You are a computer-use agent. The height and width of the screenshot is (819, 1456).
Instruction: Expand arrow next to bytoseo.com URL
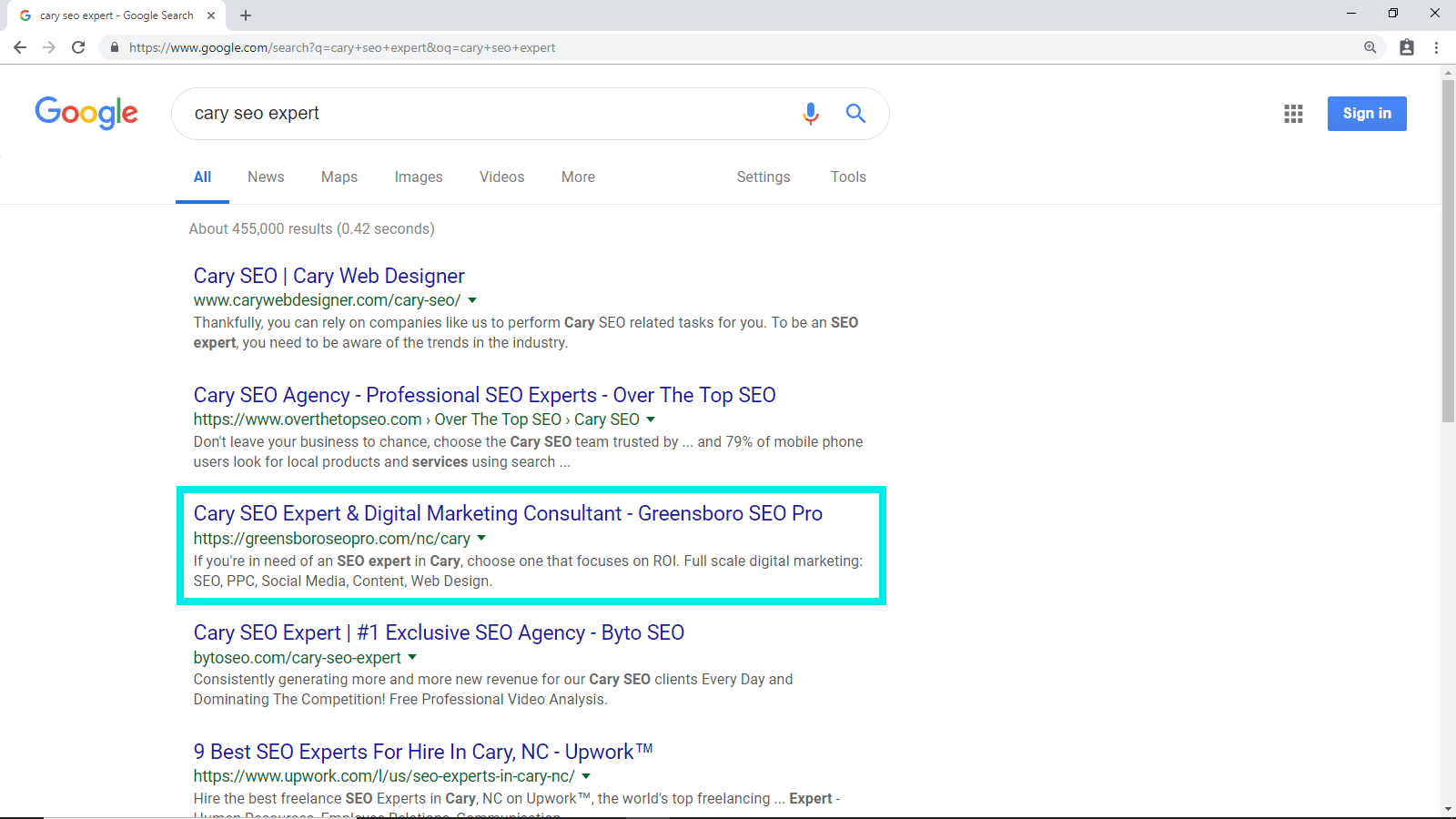(x=412, y=657)
